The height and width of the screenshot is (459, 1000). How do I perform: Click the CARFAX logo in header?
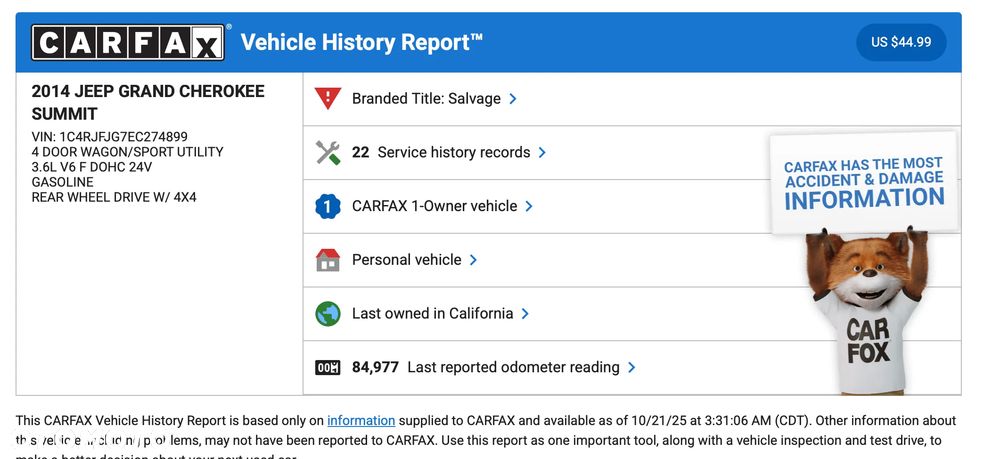[x=128, y=43]
